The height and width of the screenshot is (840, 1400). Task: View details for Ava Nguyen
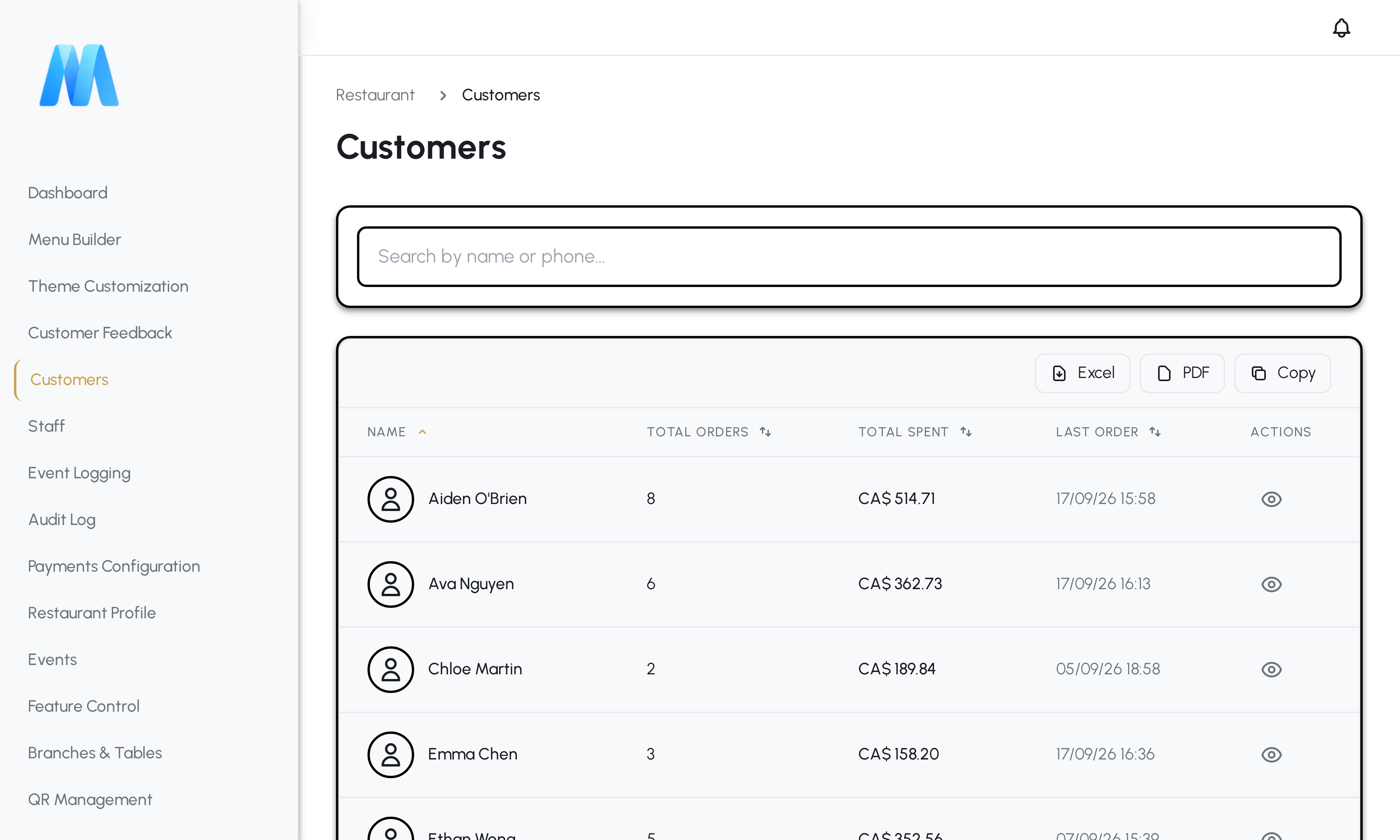[x=1271, y=584]
